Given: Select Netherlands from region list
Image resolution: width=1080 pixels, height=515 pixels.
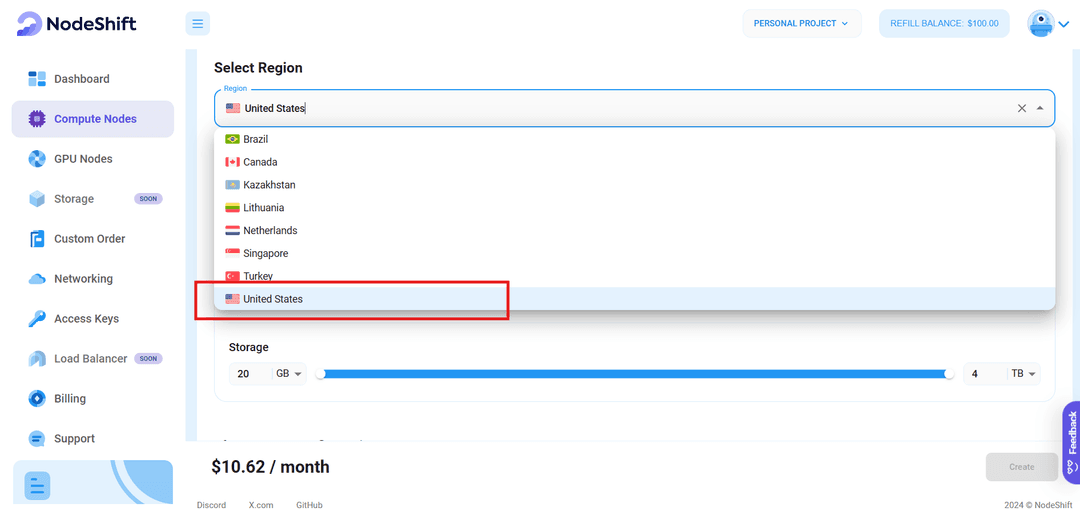Looking at the screenshot, I should point(270,231).
